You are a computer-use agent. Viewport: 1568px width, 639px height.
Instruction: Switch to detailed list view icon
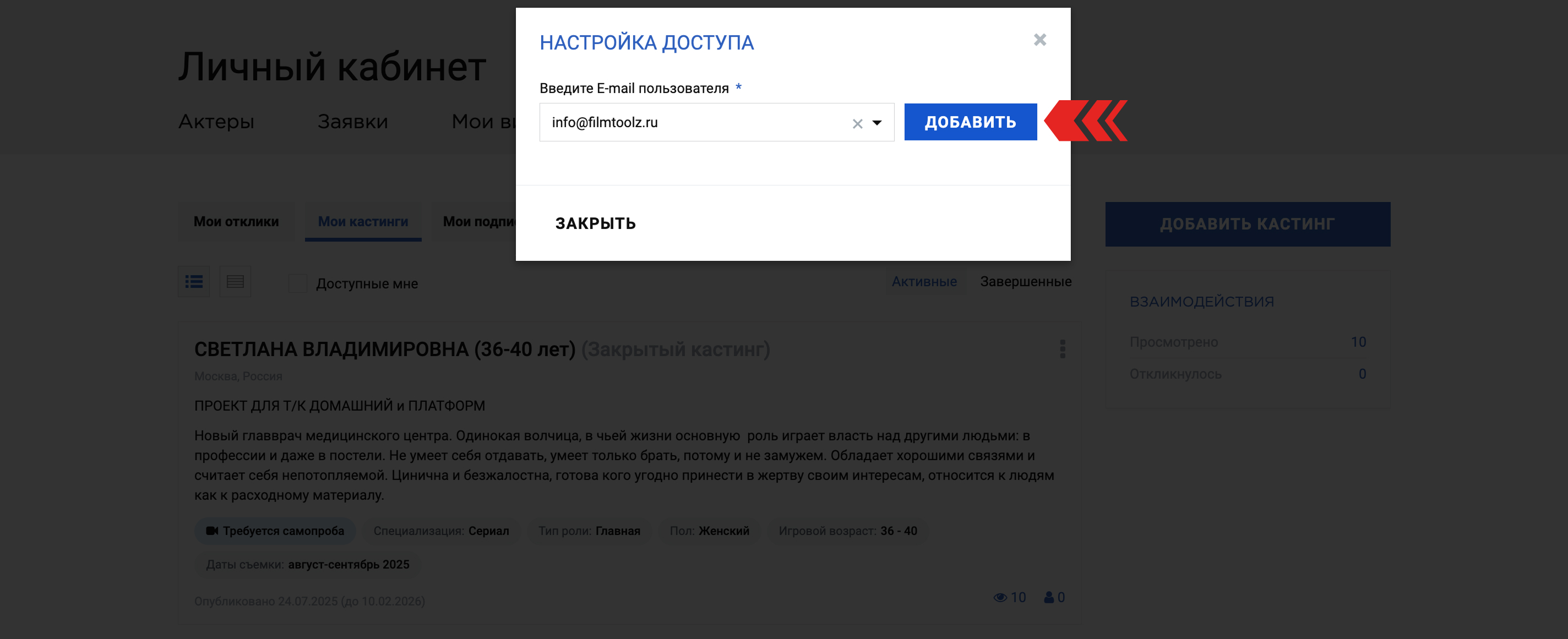point(194,282)
